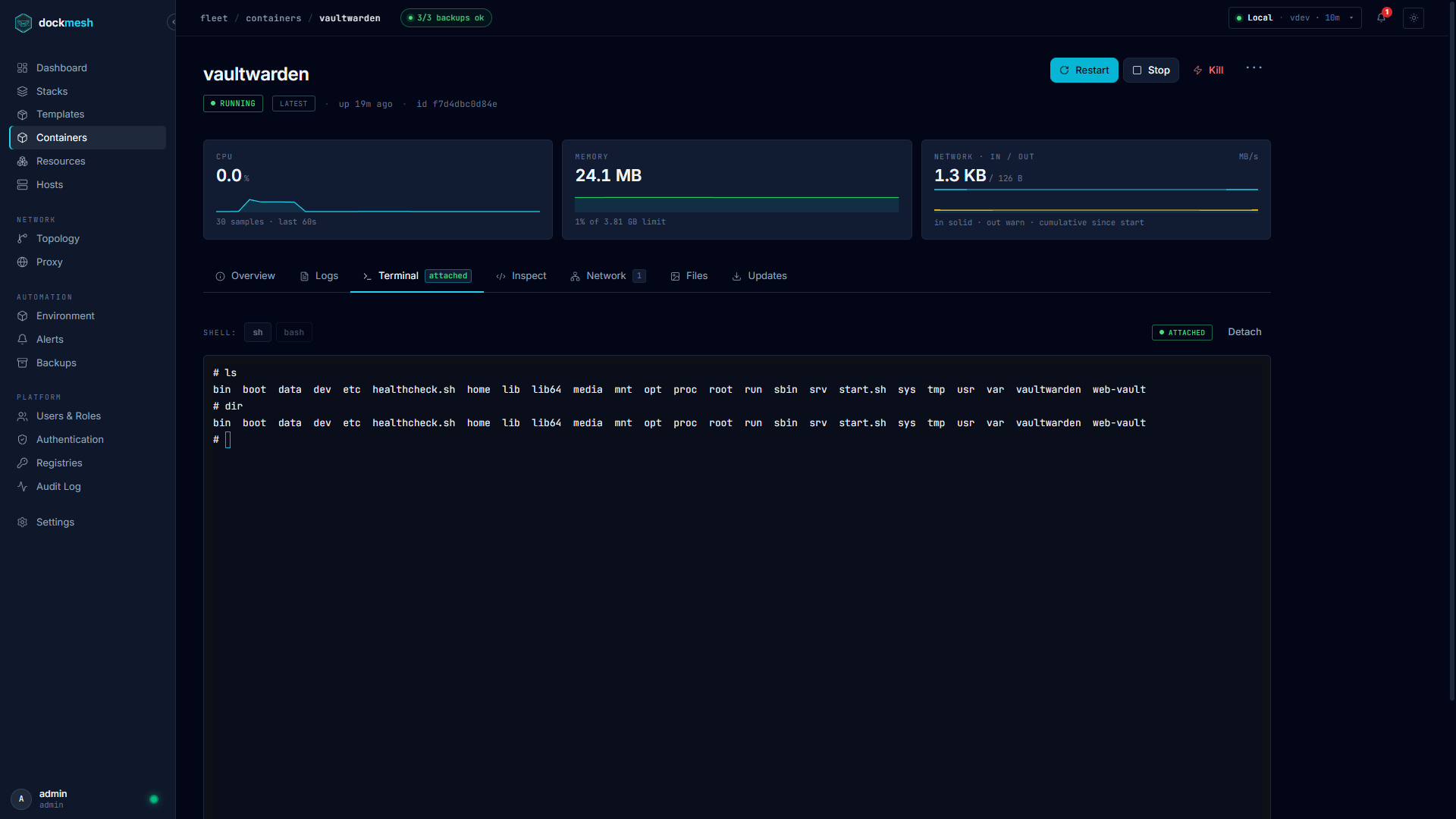
Task: Click container id f7d4dbc0d84e
Action: pos(457,104)
